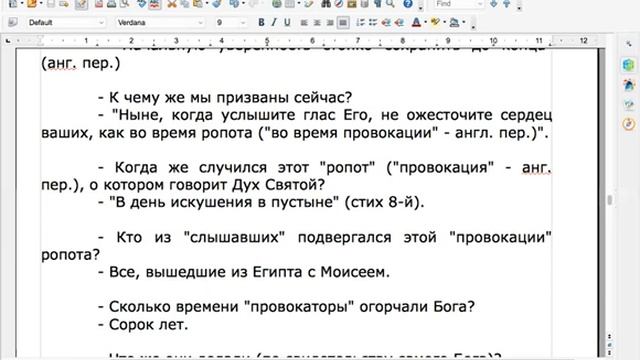Screen dimensions: 640x360
Task: Open the font size 9 dropdown
Action: coord(243,23)
